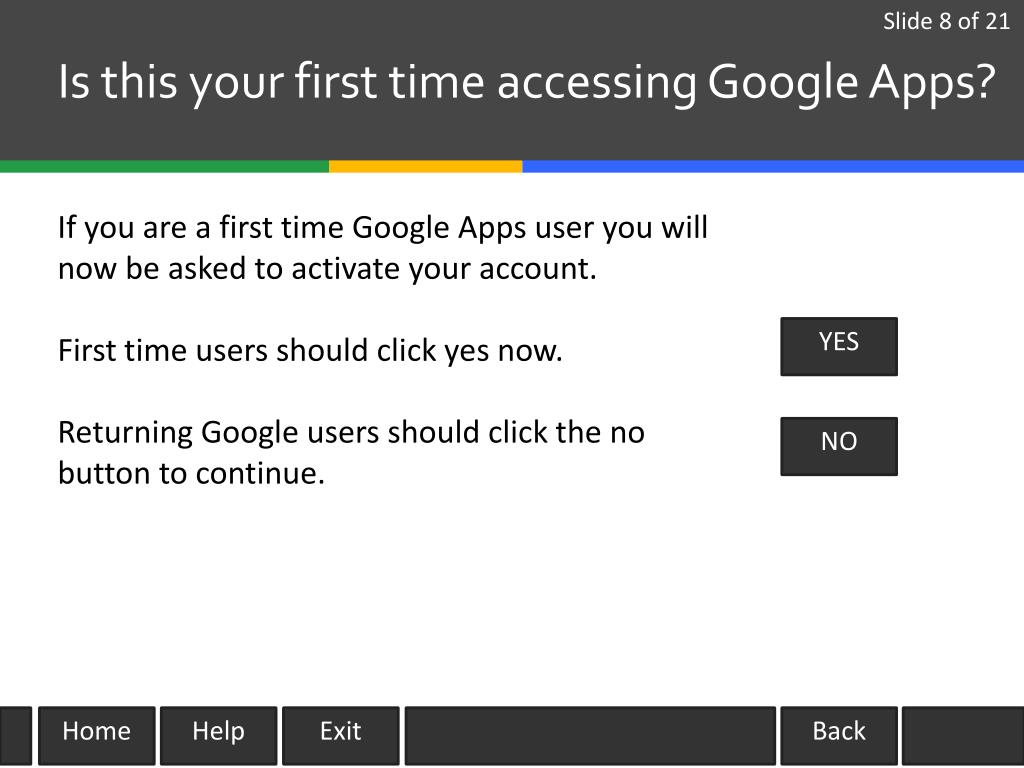
Task: Click the blank button right of Back
Action: click(x=963, y=735)
